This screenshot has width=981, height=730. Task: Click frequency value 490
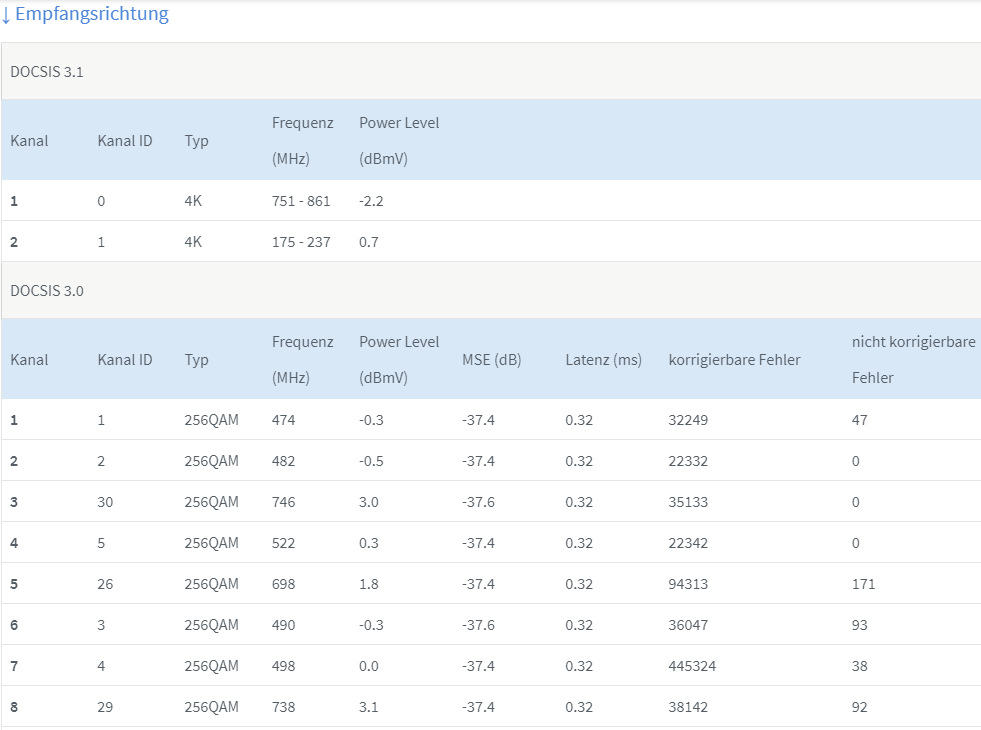coord(283,625)
